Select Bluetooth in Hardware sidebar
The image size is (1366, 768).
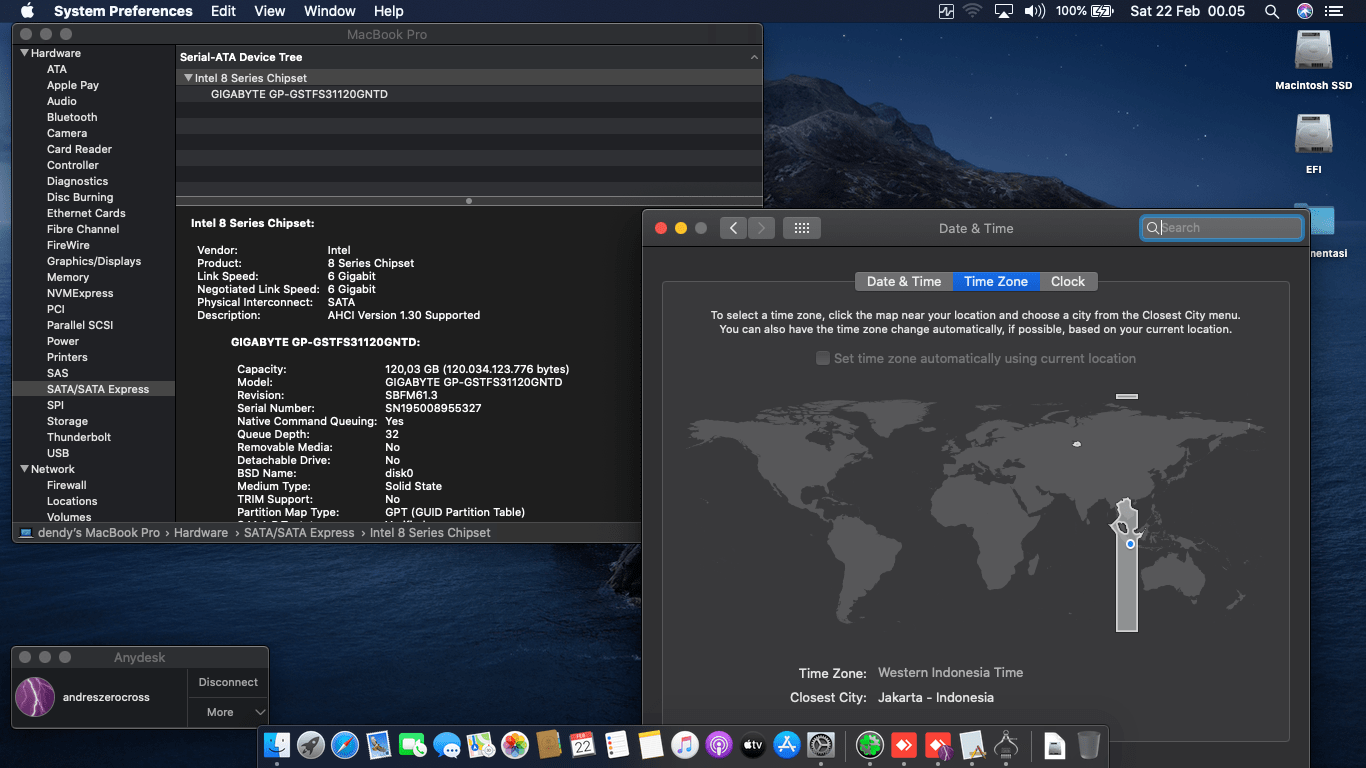[72, 117]
